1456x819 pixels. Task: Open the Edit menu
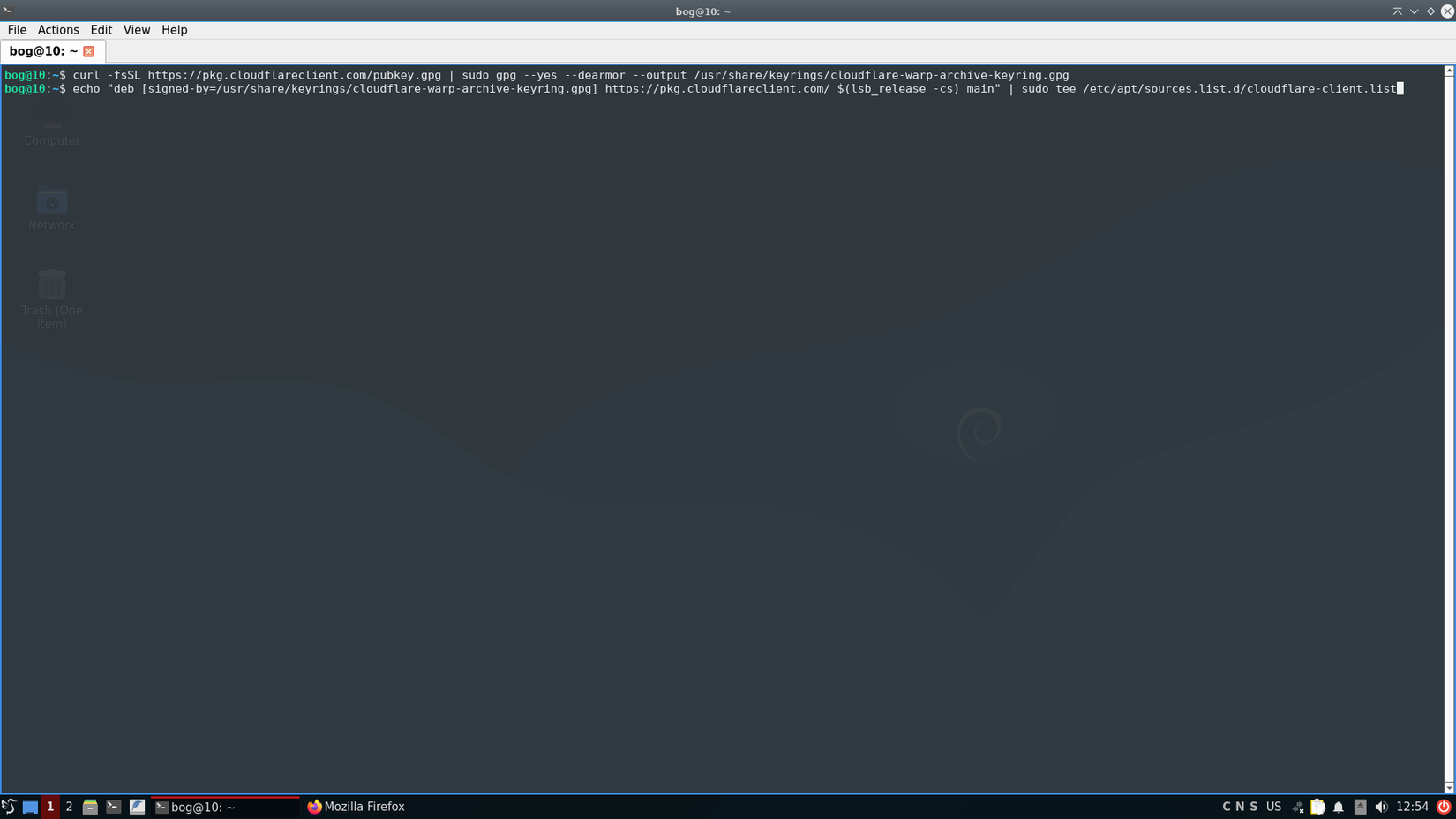pos(101,29)
